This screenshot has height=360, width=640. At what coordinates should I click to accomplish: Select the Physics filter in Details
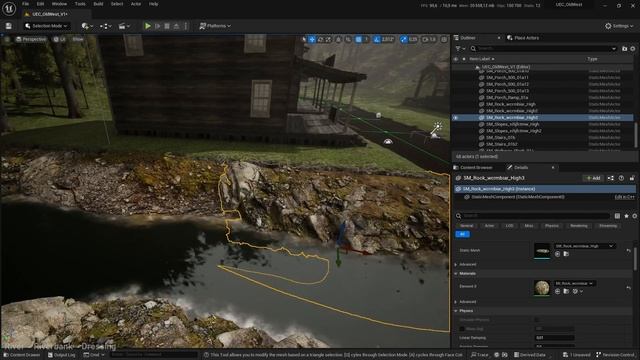552,226
